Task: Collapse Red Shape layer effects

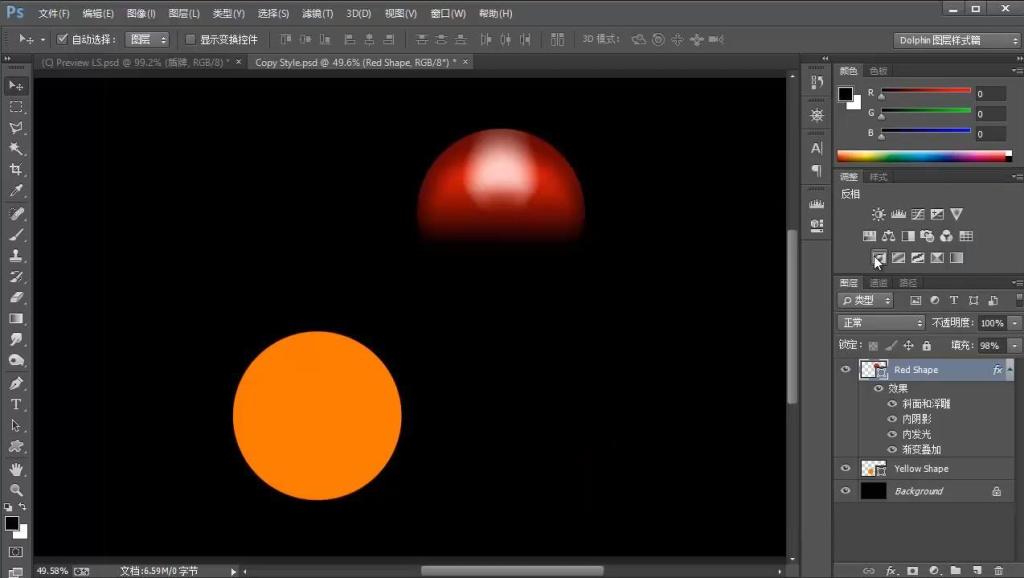Action: pos(1010,370)
